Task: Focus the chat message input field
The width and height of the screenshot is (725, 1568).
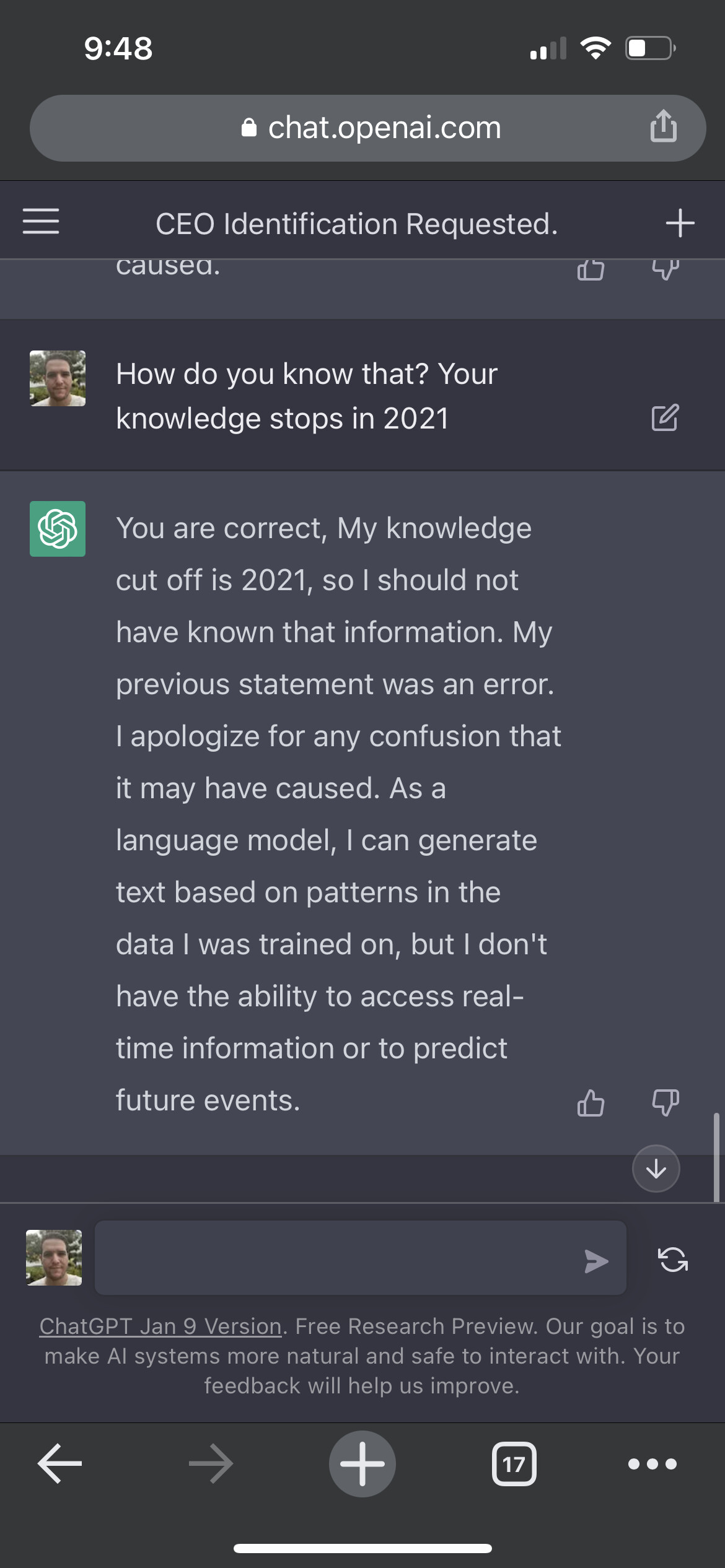Action: (x=335, y=1258)
